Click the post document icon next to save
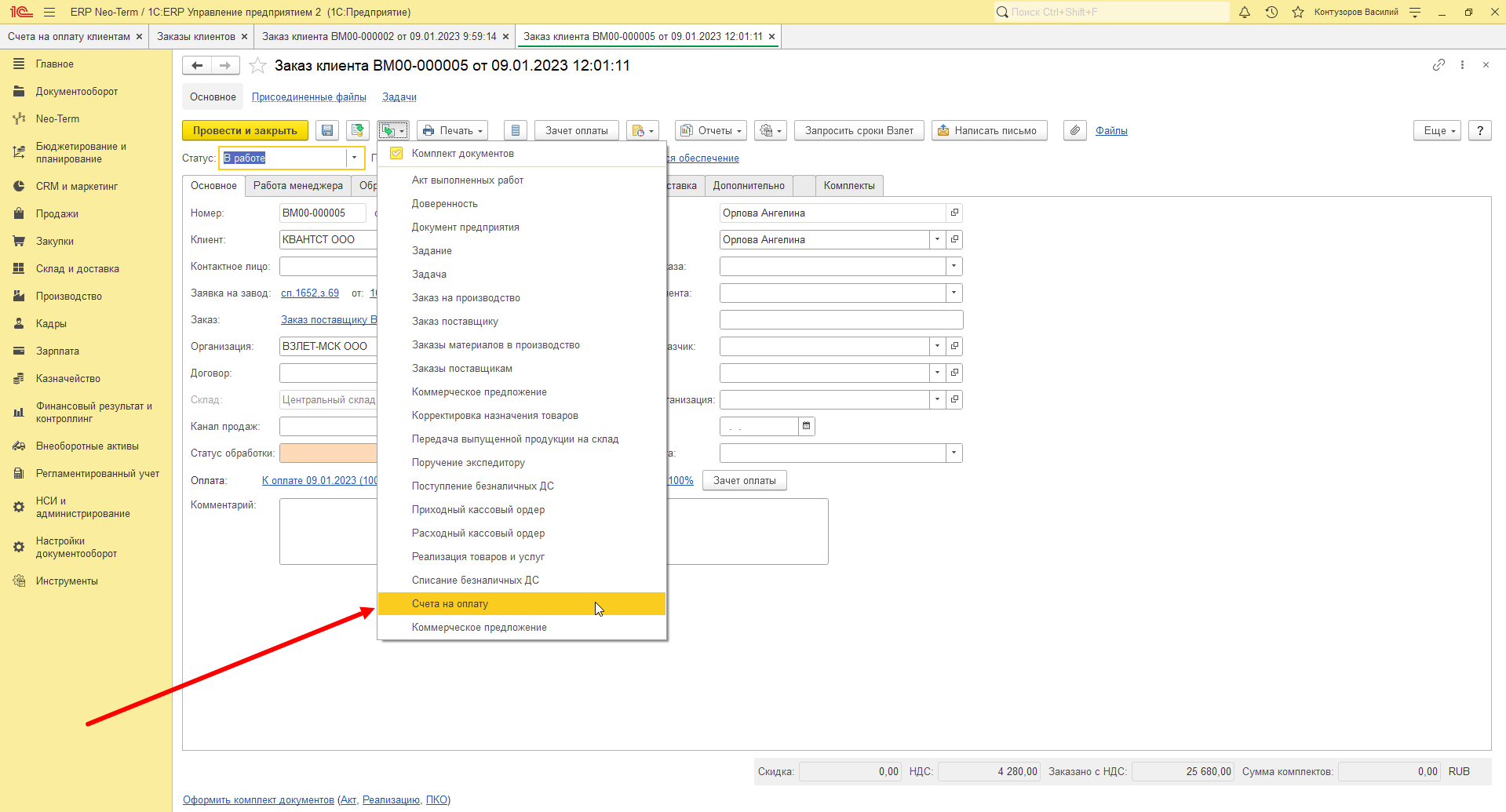The image size is (1506, 812). 358,130
